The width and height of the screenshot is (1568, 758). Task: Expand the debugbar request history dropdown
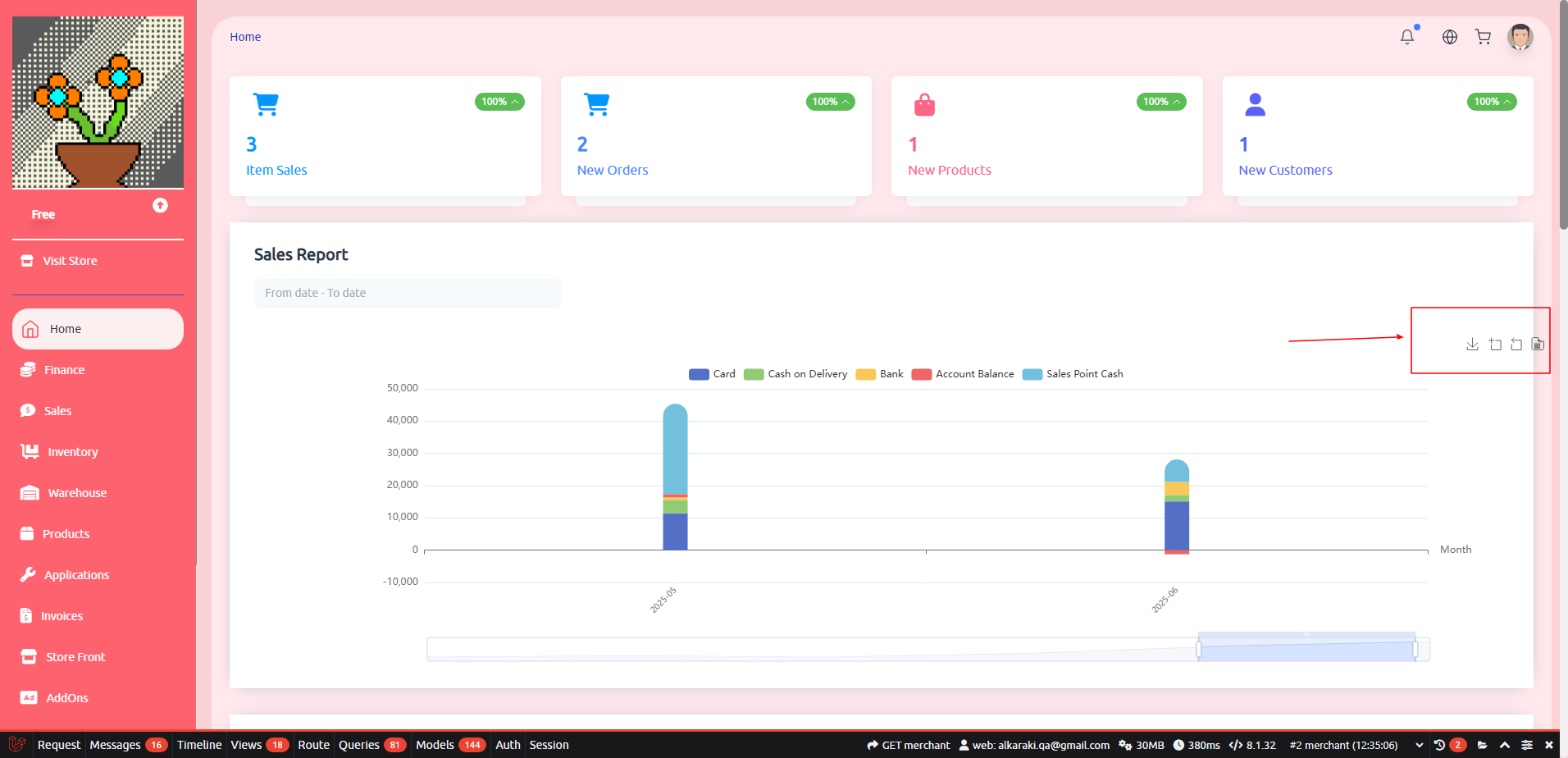coord(1419,745)
